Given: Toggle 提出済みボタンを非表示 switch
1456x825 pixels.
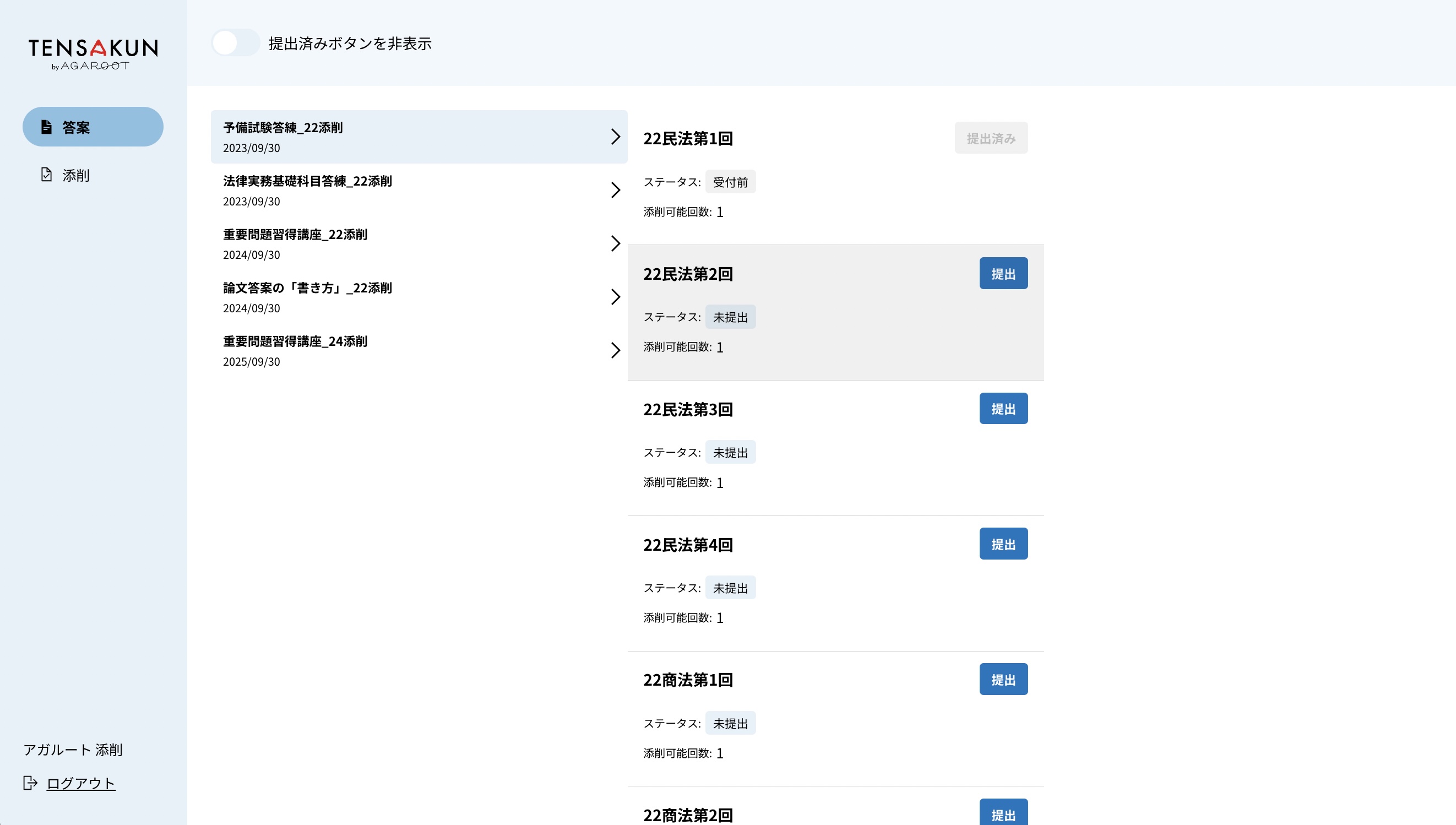Looking at the screenshot, I should 235,43.
